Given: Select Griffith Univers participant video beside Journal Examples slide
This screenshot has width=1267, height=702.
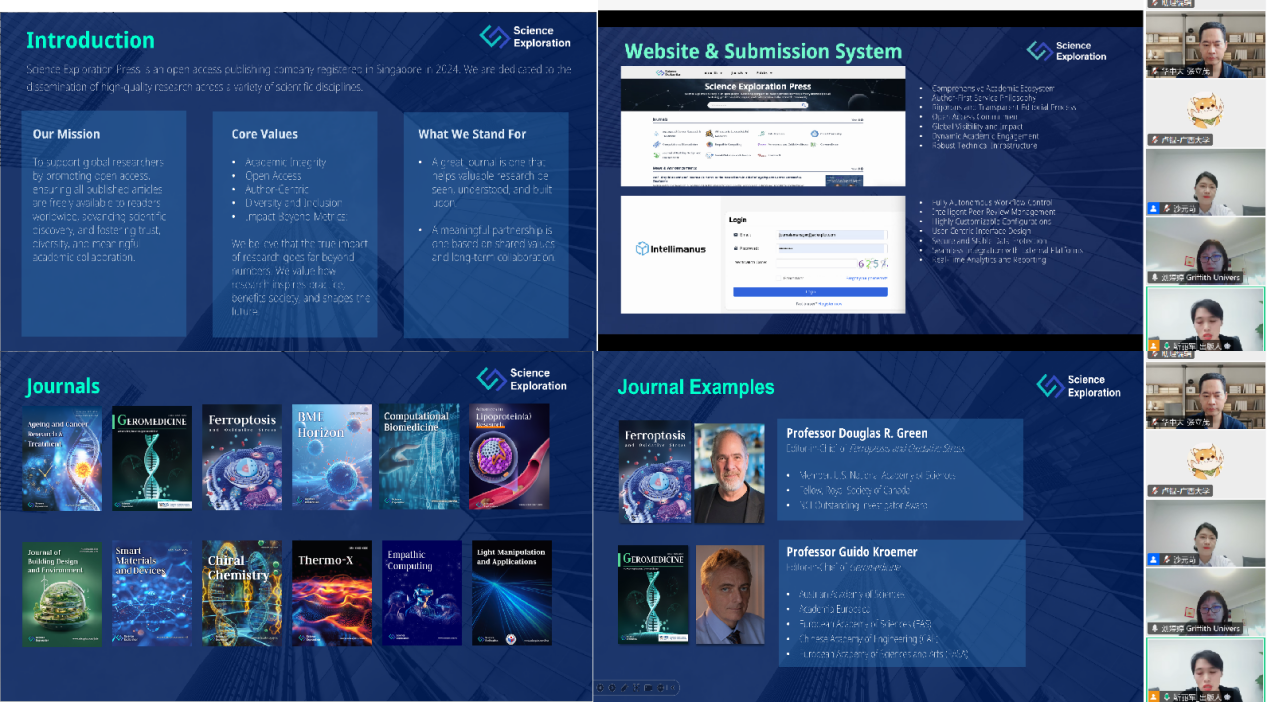Looking at the screenshot, I should [1205, 601].
